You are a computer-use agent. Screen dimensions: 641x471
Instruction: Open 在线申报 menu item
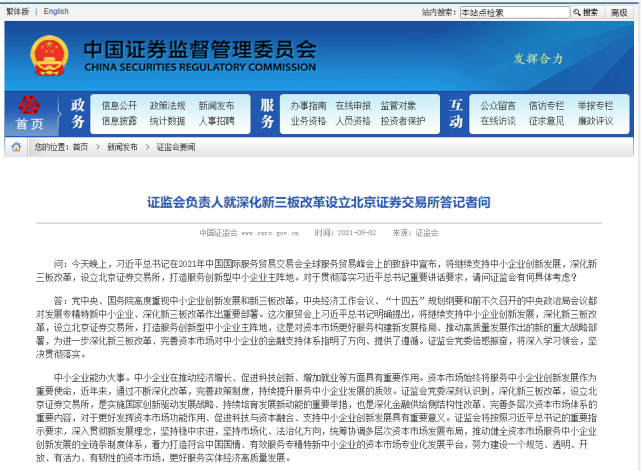click(353, 106)
